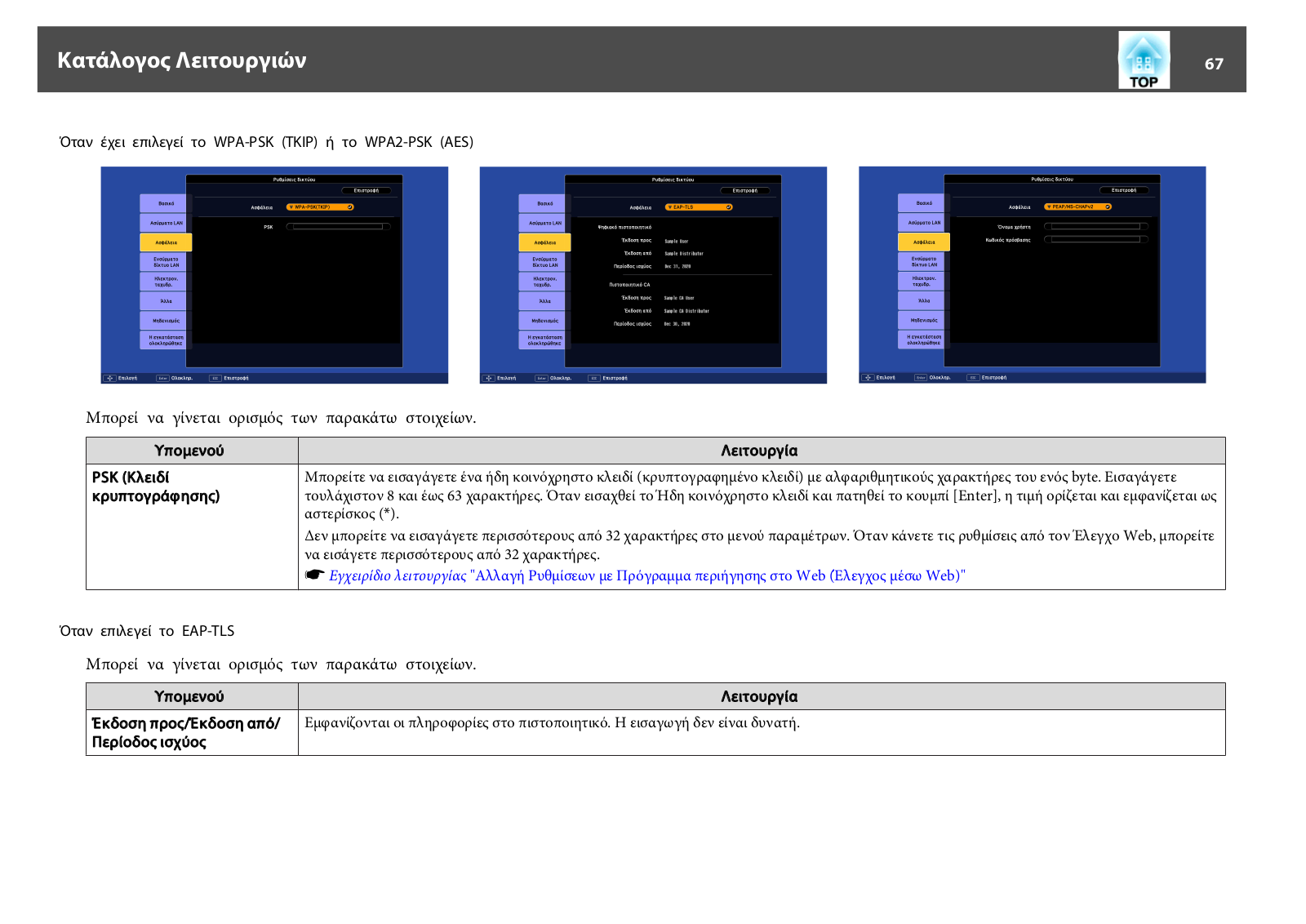Select Ενσύρματο δίκτυο LAN tab in WPA-PSK screenshot
This screenshot has height=924, width=1306.
pyautogui.click(x=166, y=262)
